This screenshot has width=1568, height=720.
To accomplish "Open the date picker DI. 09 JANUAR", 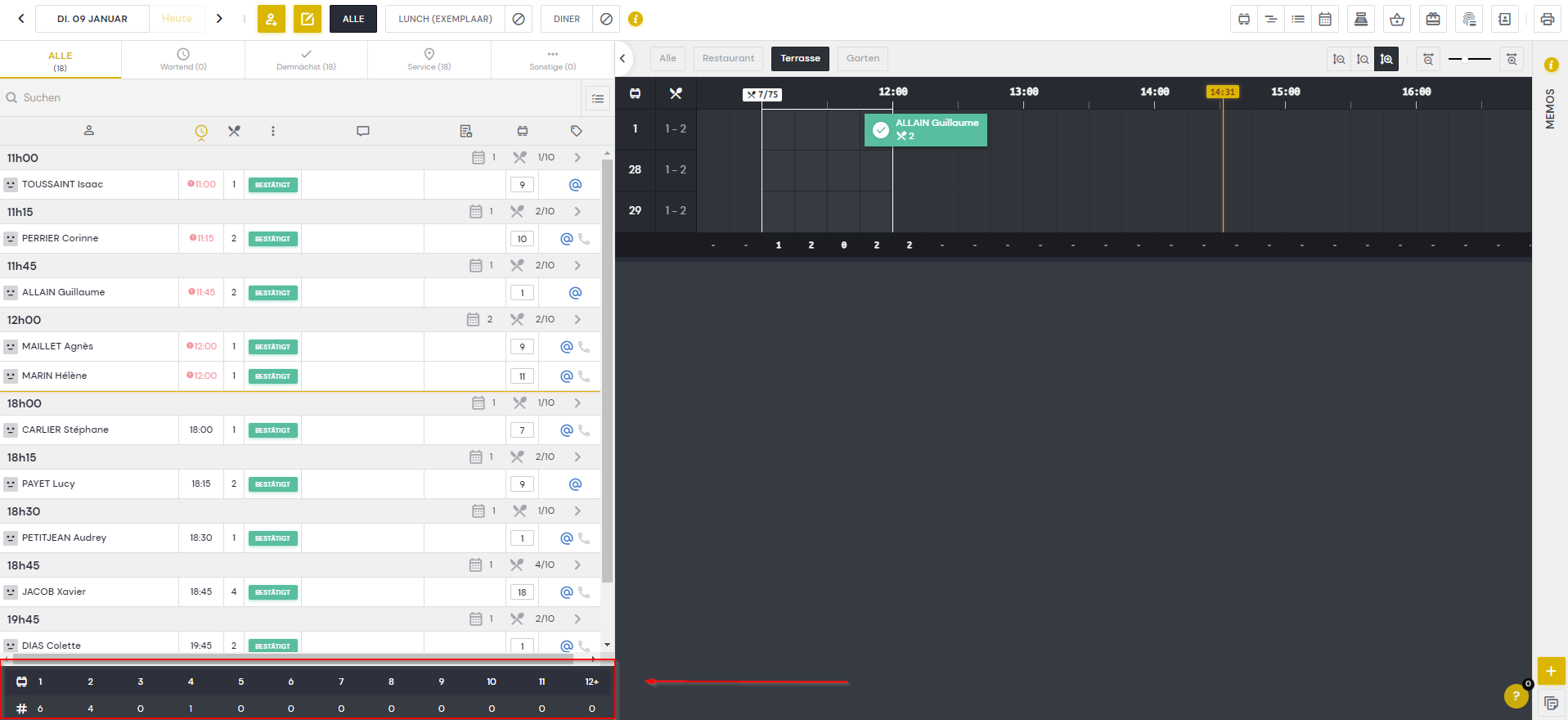I will click(x=92, y=19).
